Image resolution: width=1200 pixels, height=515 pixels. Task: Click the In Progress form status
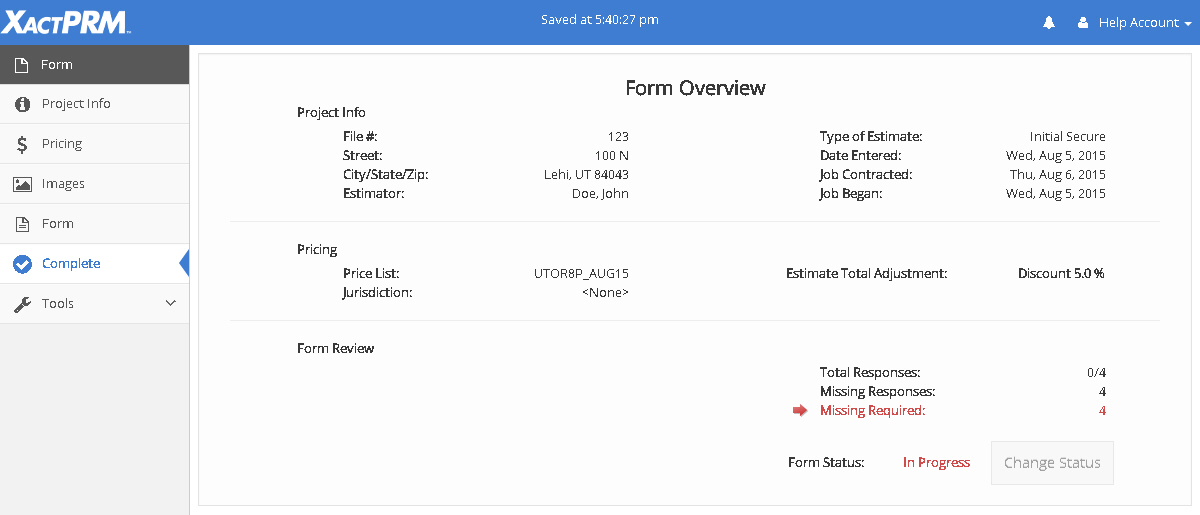936,463
